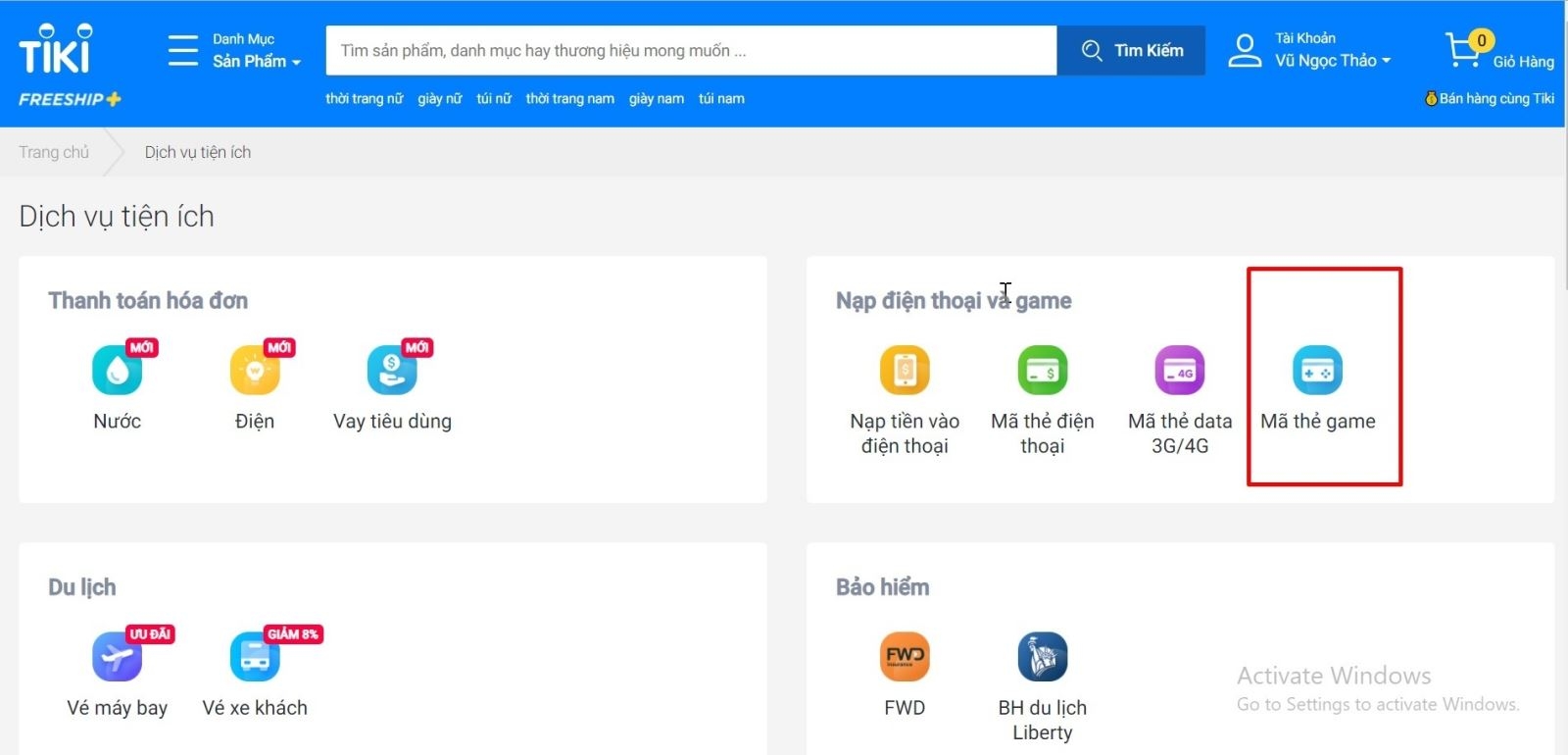Click the Bán hàng cùng Tiki link
The image size is (1568, 755).
pyautogui.click(x=1496, y=98)
